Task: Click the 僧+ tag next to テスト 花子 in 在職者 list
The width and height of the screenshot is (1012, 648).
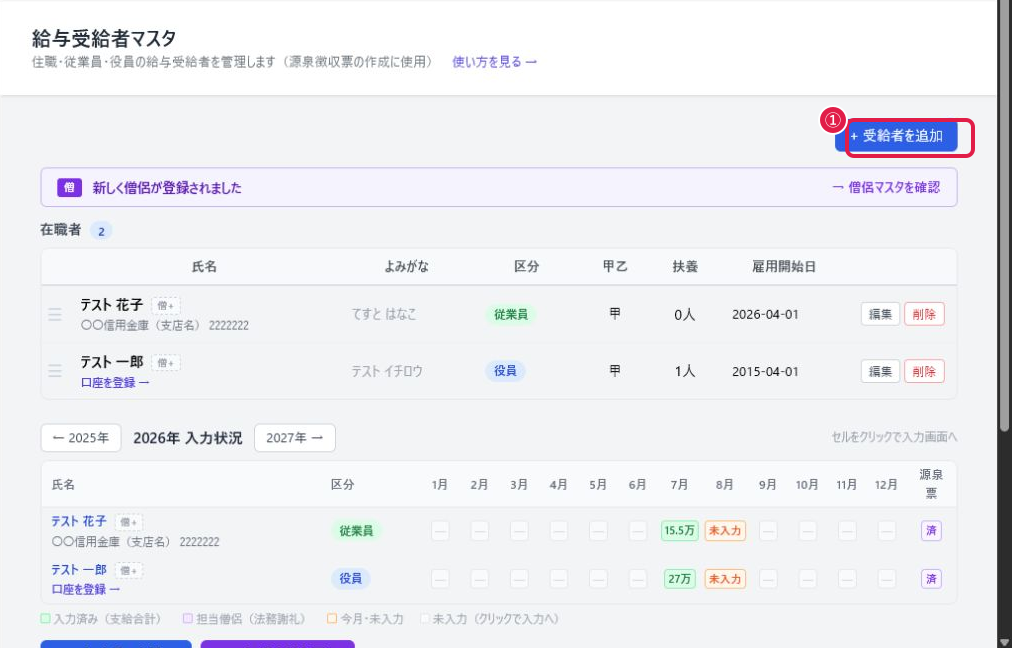Action: tap(166, 305)
